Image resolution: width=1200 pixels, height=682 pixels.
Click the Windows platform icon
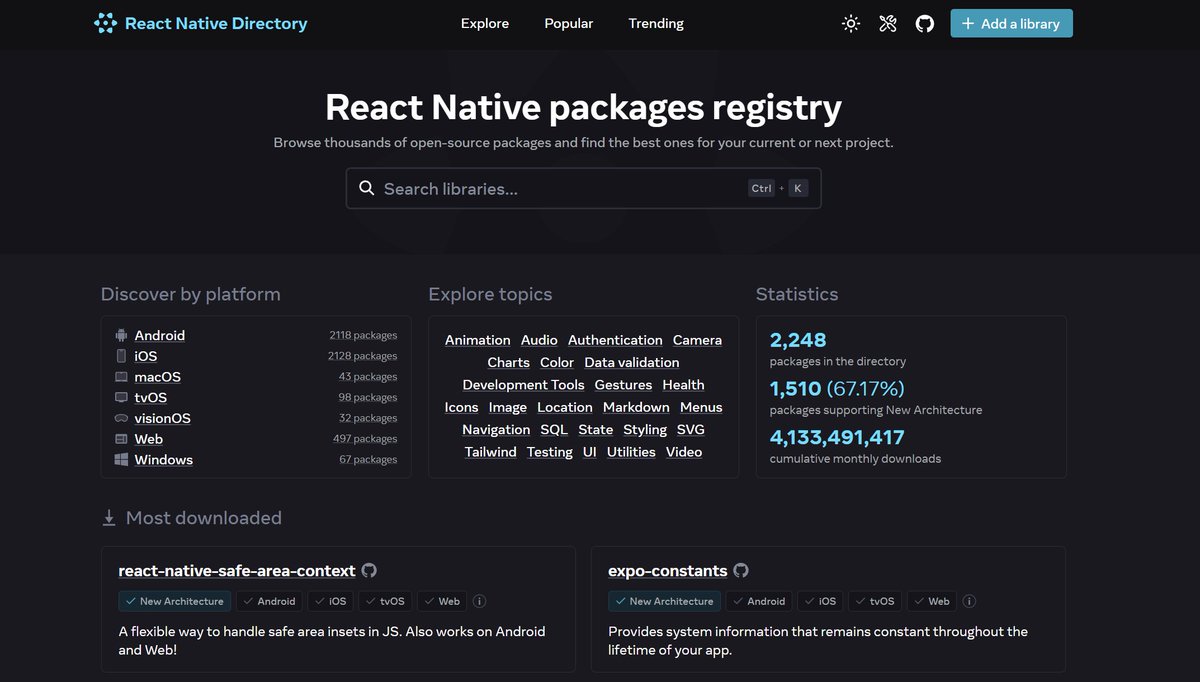(x=121, y=460)
